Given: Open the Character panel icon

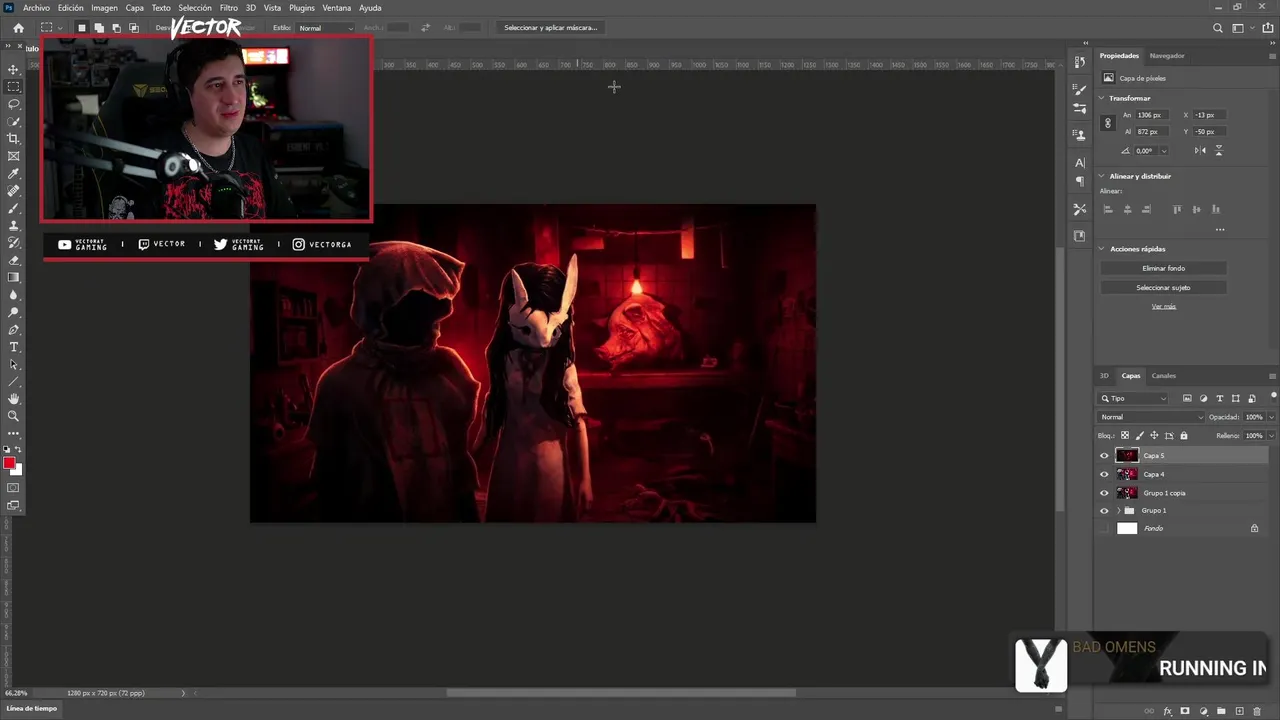Looking at the screenshot, I should point(1080,162).
